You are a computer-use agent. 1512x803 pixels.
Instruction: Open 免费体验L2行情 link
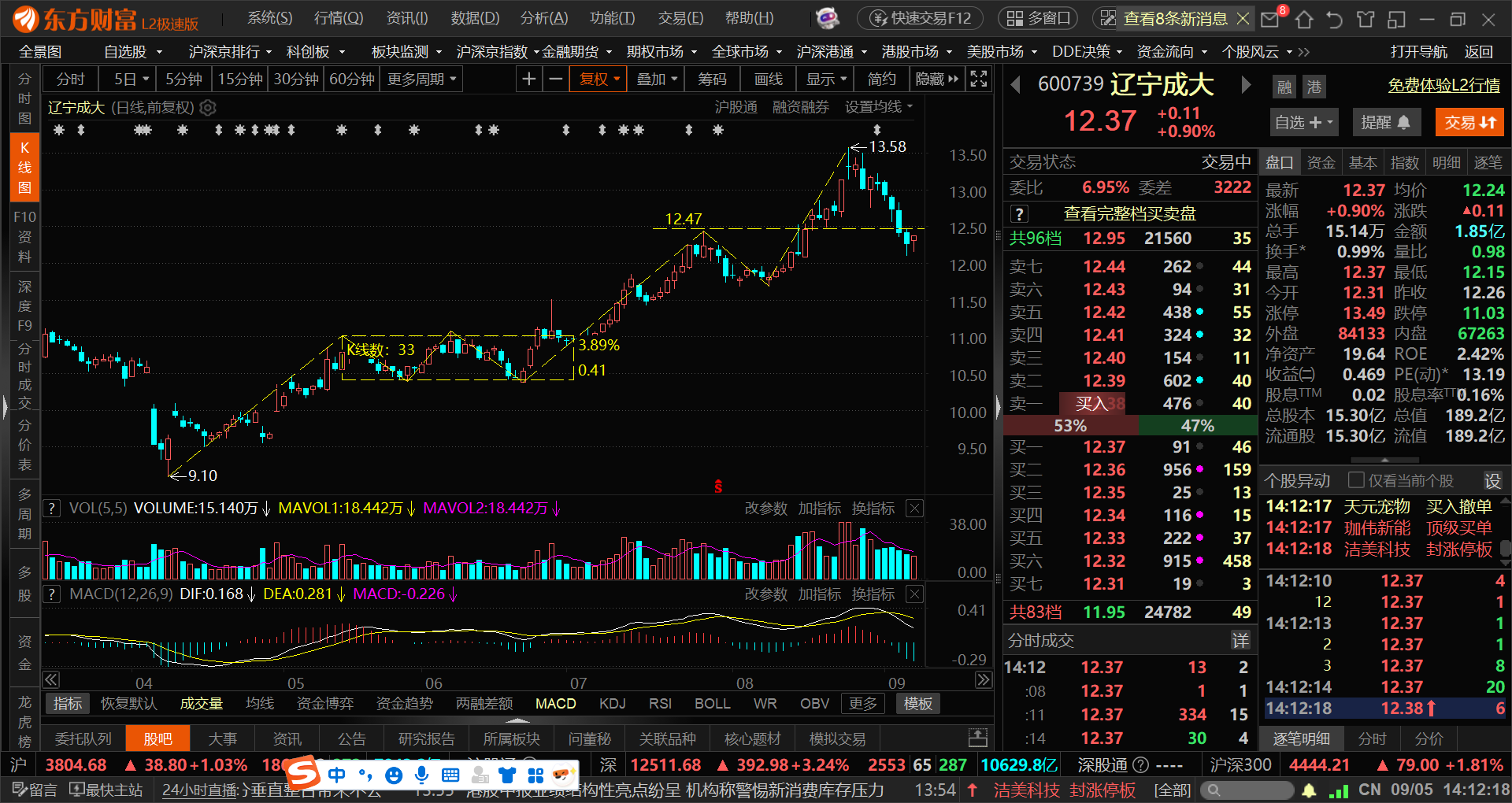(1443, 85)
